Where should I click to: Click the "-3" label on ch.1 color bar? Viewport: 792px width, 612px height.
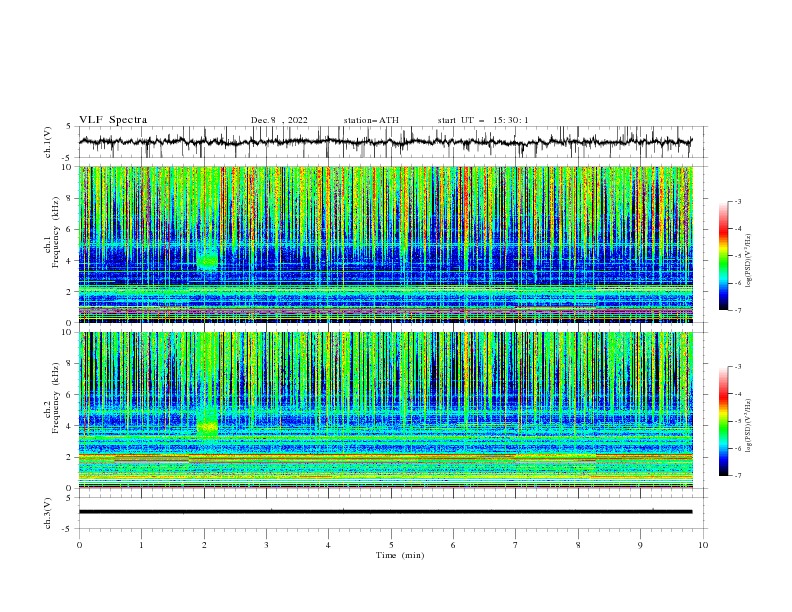coord(737,201)
